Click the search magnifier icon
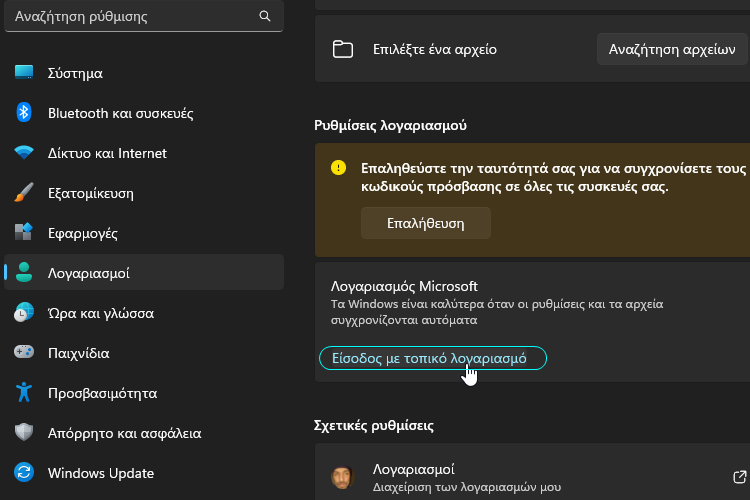 265,16
